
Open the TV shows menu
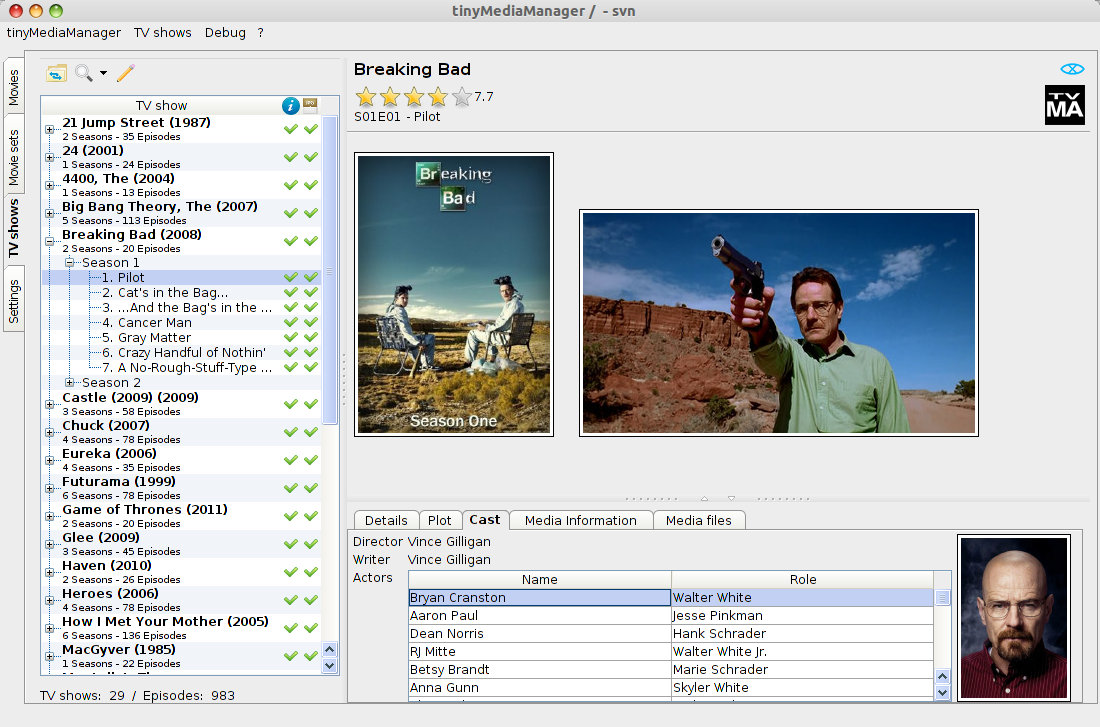coord(163,32)
